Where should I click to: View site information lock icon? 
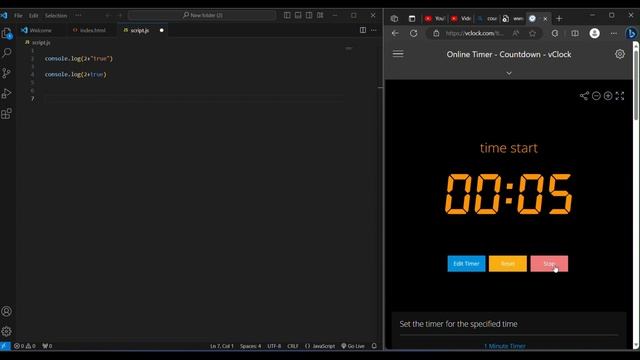click(x=436, y=33)
